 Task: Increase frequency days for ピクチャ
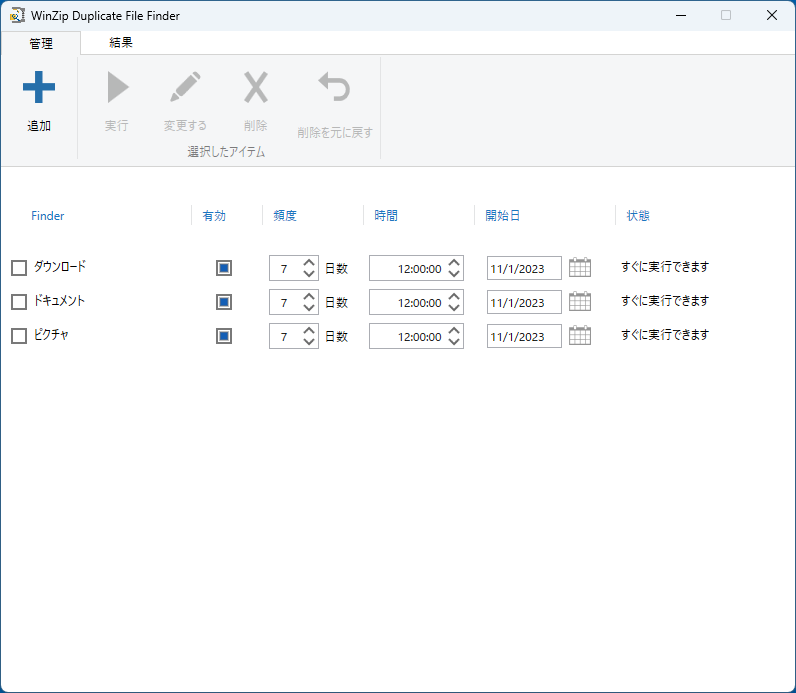tap(309, 331)
